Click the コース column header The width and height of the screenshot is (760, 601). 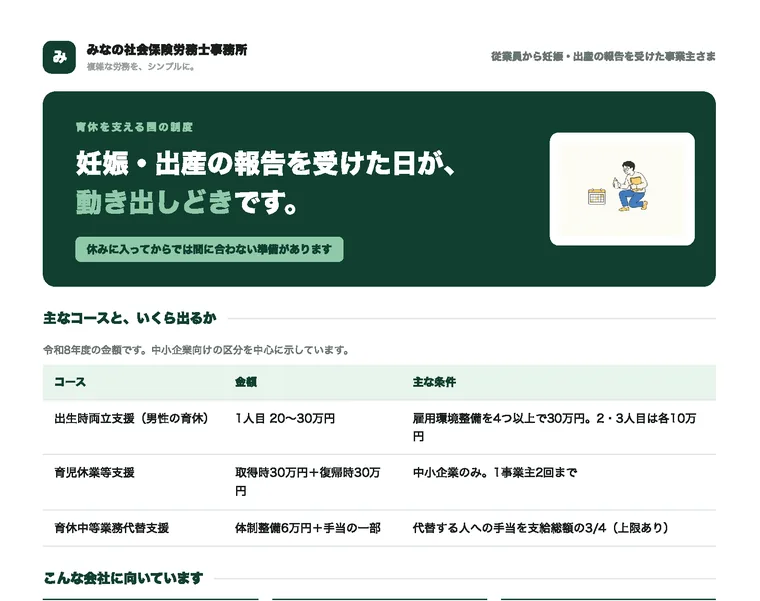pyautogui.click(x=70, y=382)
